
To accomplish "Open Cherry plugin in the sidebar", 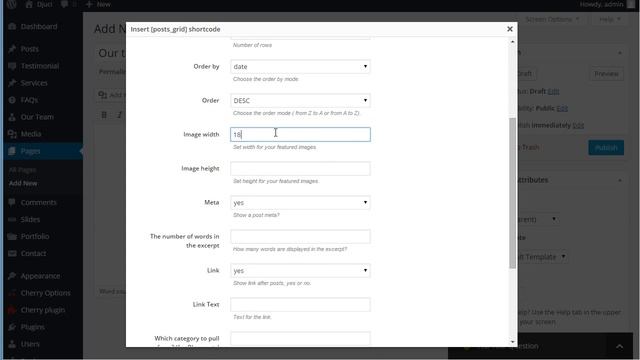I will pos(42,310).
